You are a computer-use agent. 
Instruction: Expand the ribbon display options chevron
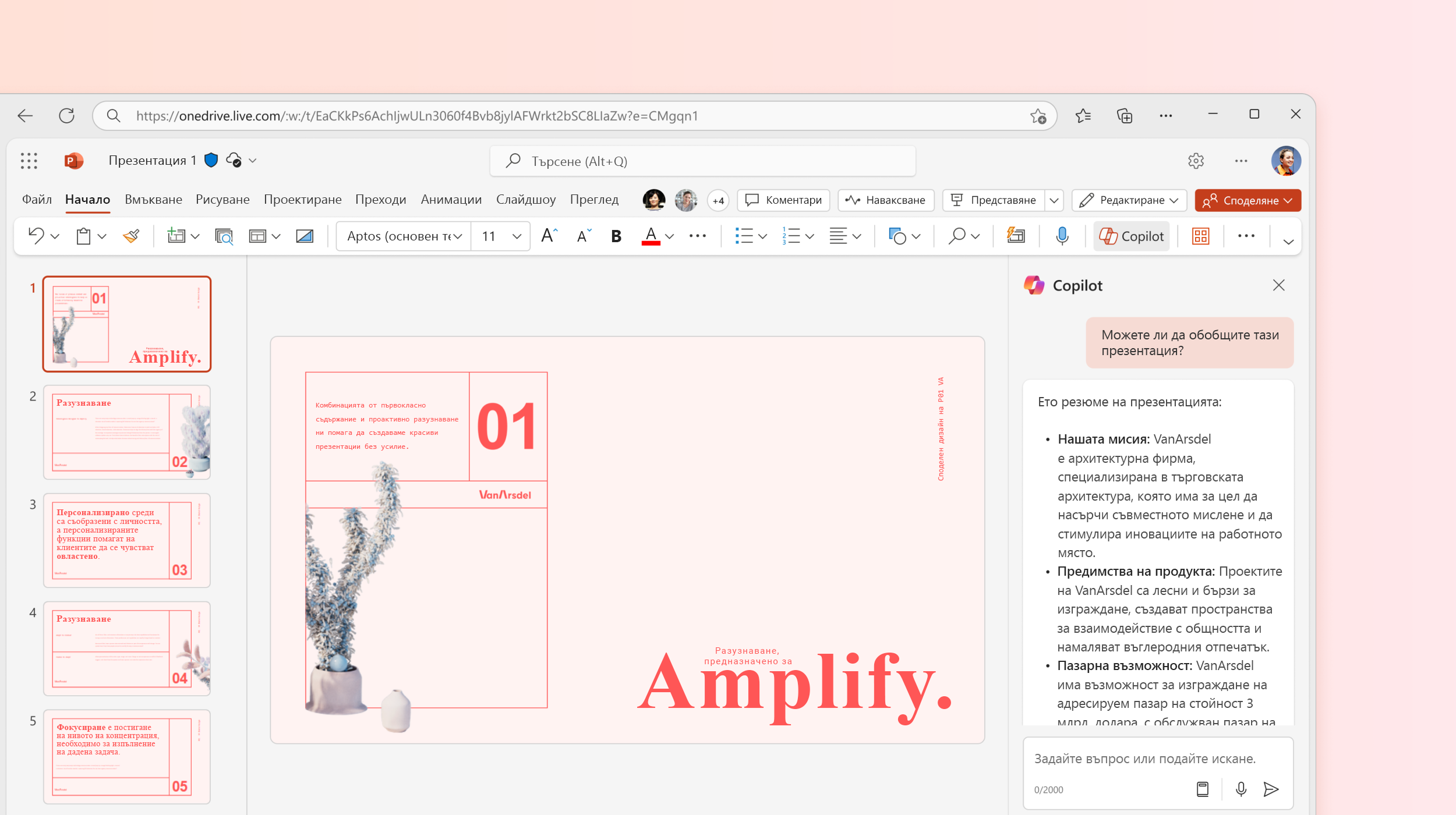point(1288,242)
